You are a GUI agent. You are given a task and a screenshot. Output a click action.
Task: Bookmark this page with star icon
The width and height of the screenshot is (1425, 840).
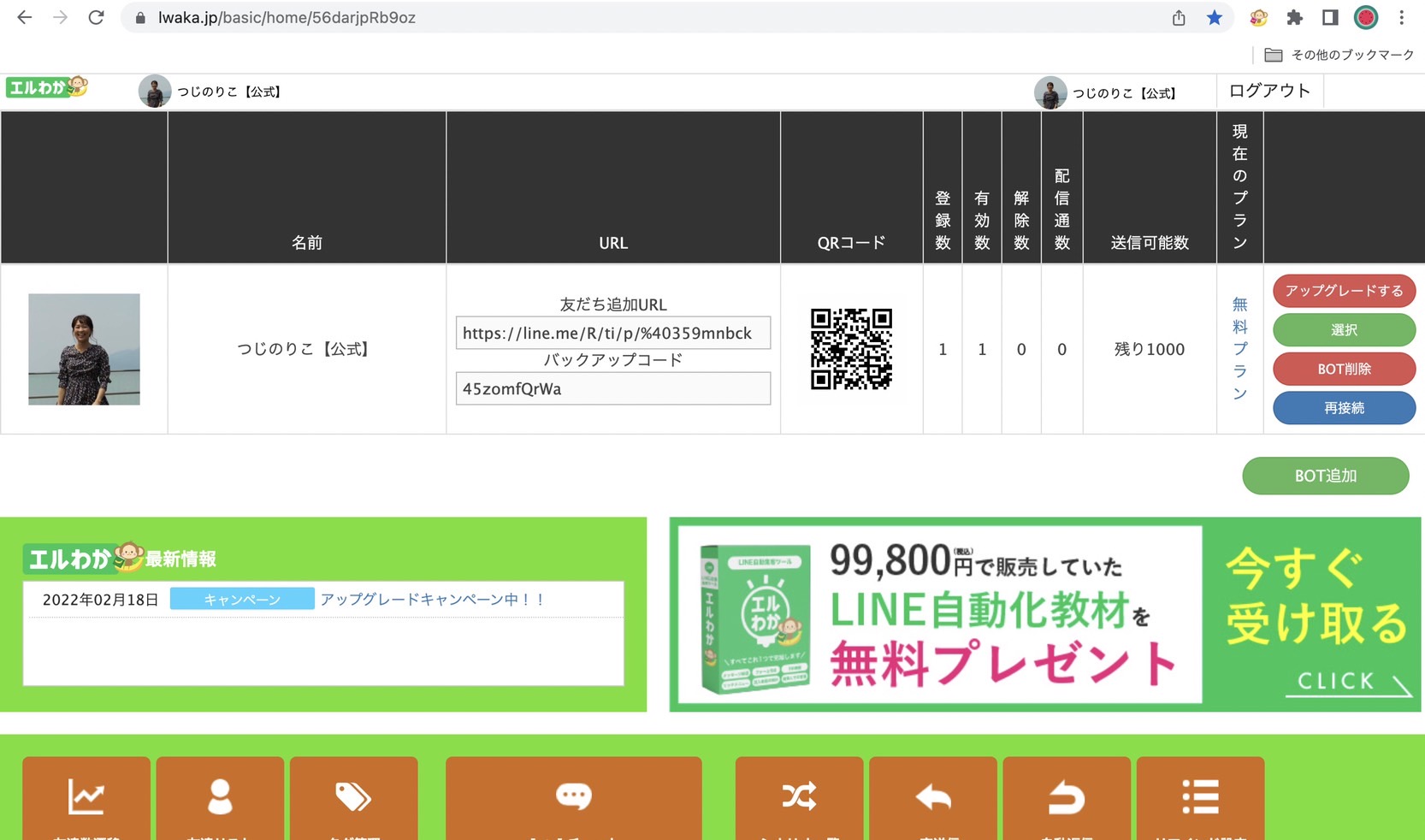coord(1214,17)
